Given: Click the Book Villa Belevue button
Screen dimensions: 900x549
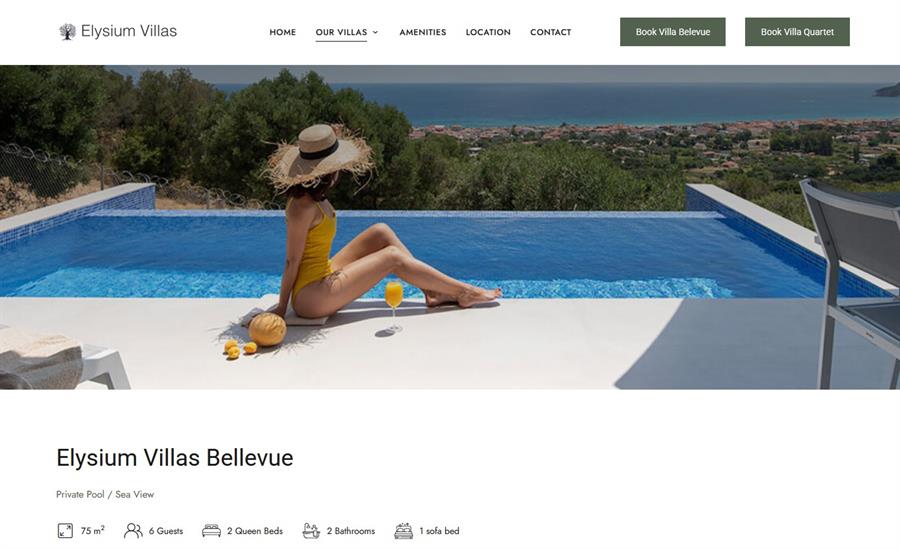Looking at the screenshot, I should click(x=673, y=32).
